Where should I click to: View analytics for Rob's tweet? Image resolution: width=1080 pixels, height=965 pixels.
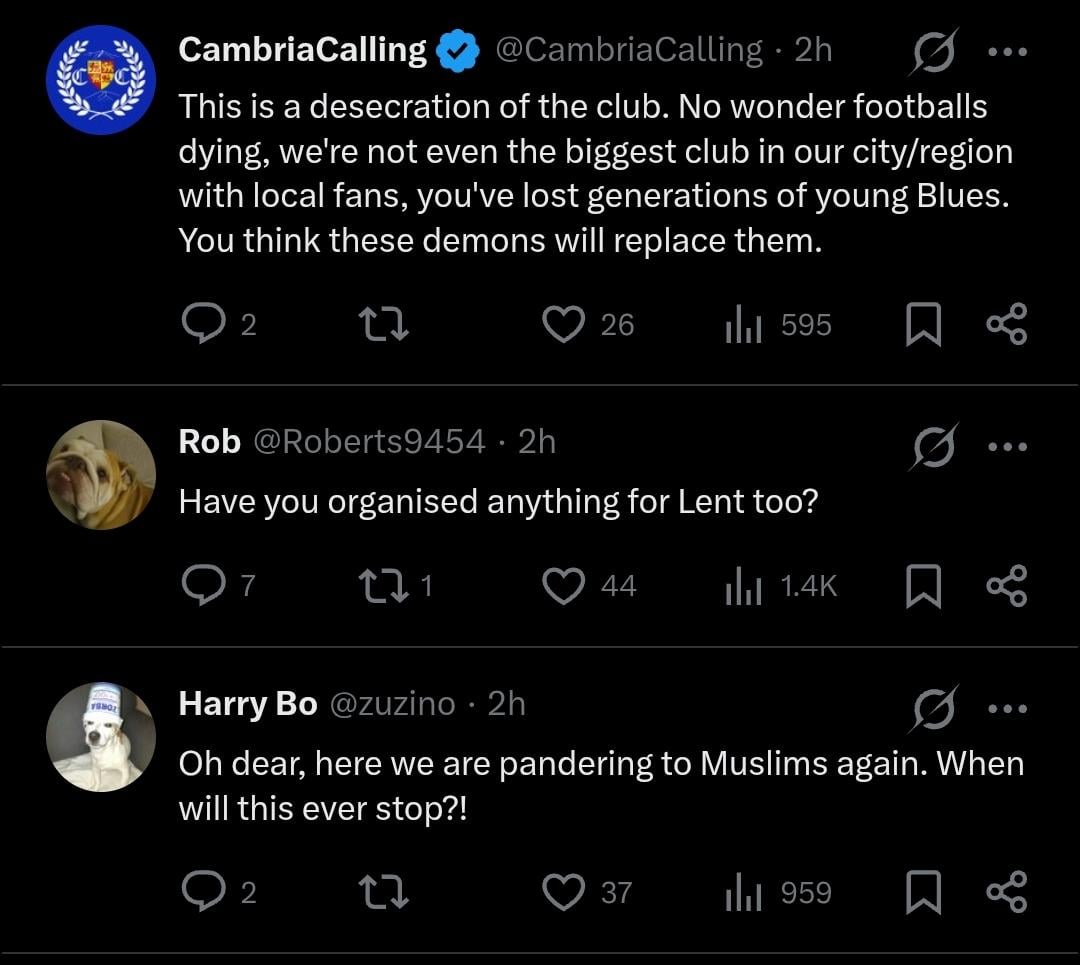click(x=743, y=586)
